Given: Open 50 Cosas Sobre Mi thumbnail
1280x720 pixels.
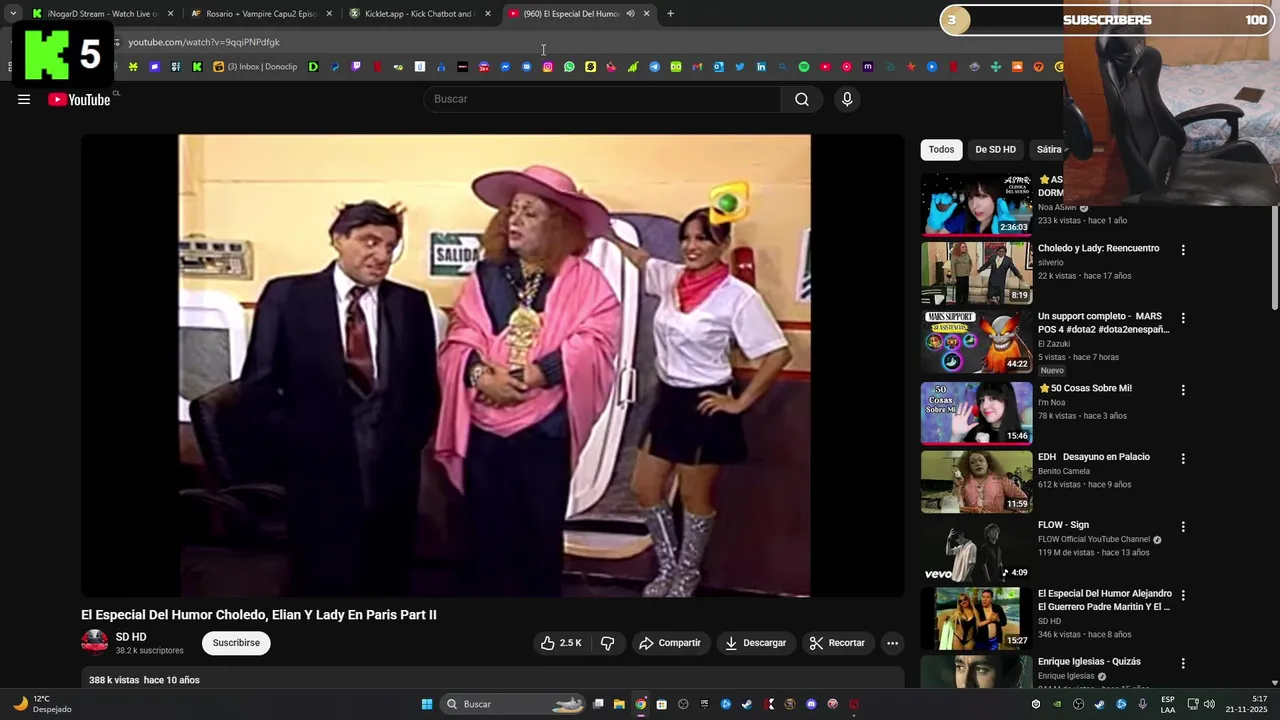Looking at the screenshot, I should click(x=976, y=413).
